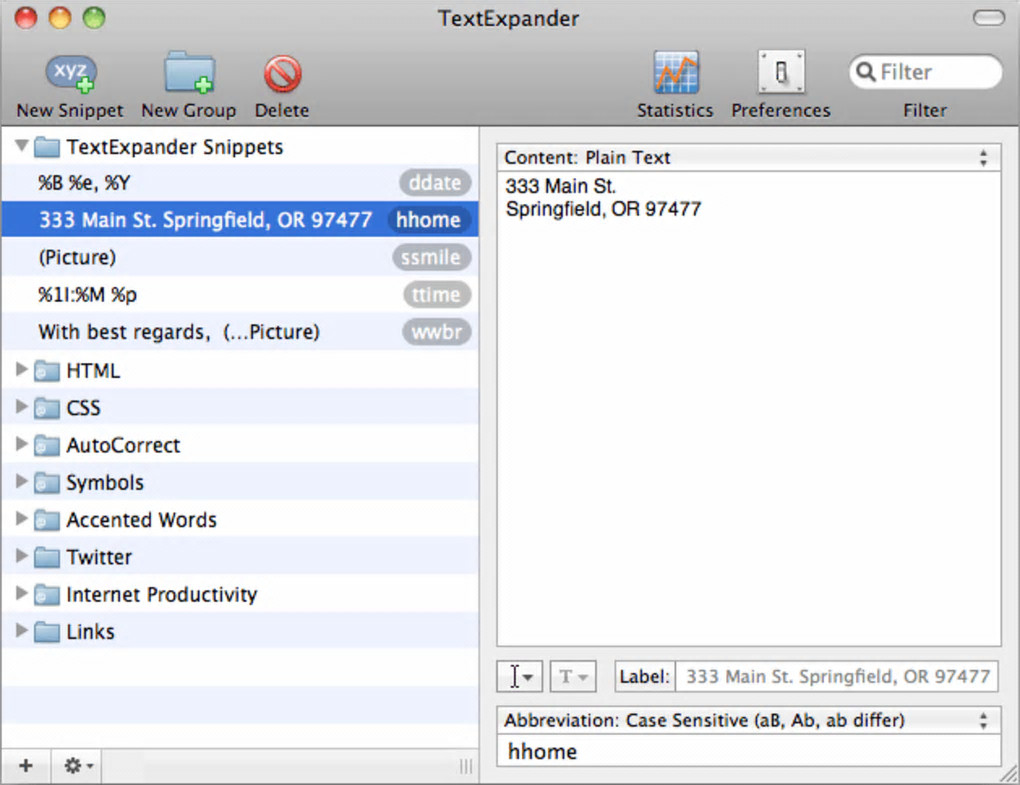Expand the AutoCorrect group
The width and height of the screenshot is (1020, 785).
[21, 445]
